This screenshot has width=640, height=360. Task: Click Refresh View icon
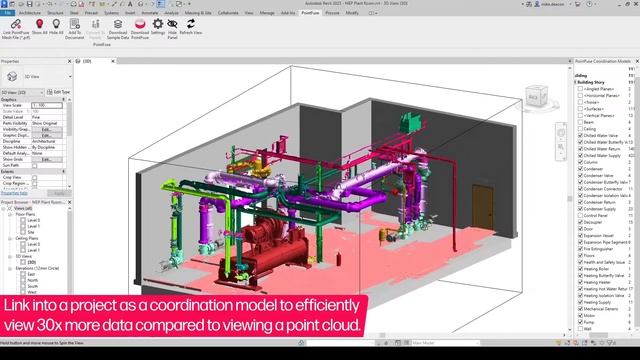[x=191, y=24]
